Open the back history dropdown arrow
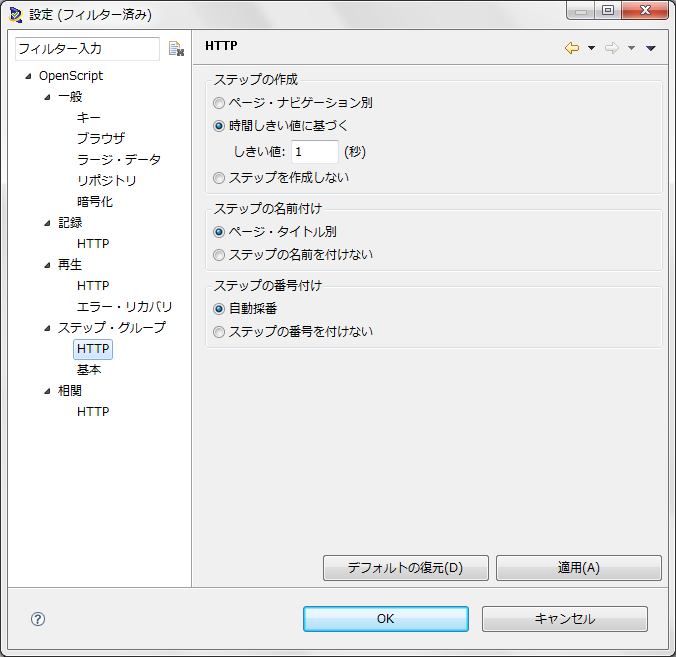The height and width of the screenshot is (657, 676). 592,48
